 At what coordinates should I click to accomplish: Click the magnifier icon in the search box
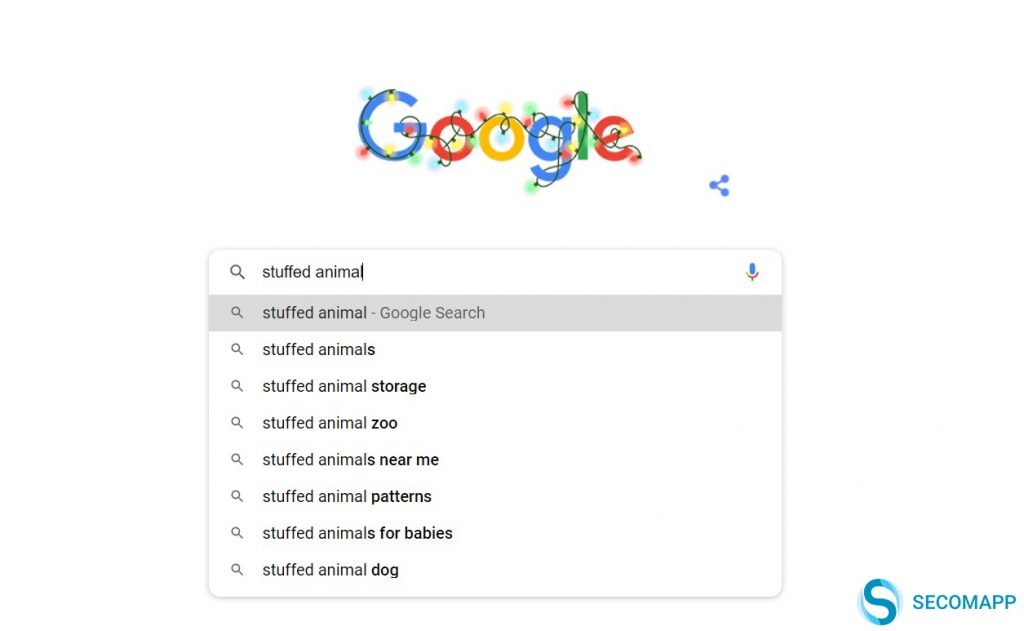(237, 272)
